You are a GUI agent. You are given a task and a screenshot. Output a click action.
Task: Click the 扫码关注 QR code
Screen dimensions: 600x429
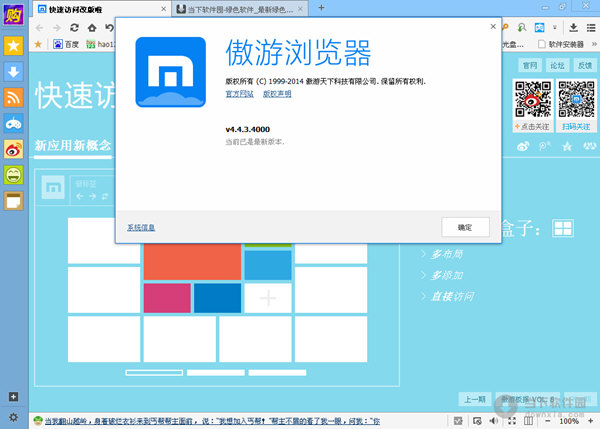click(x=576, y=105)
